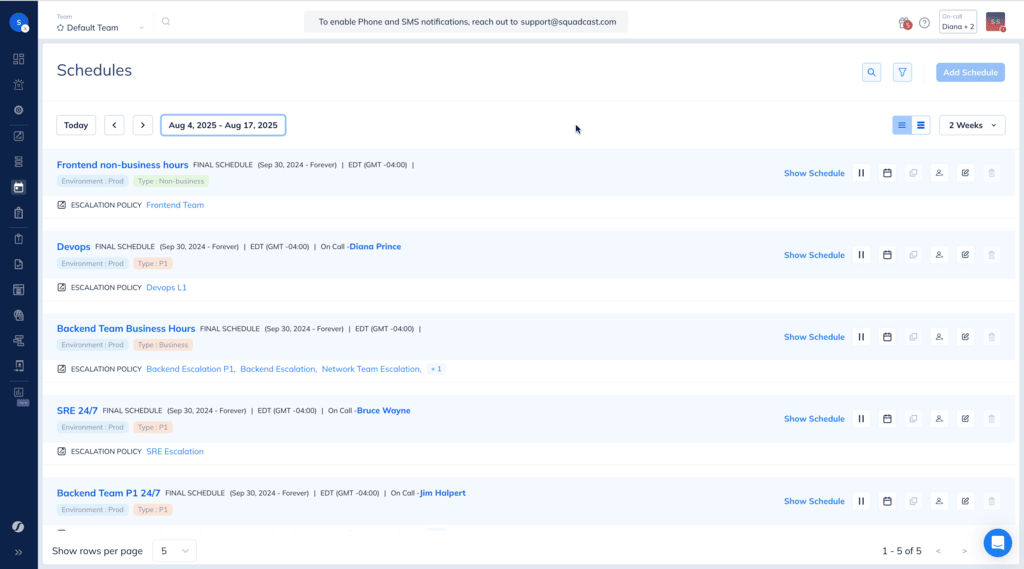Screen dimensions: 1024x569
Task: Open the Frontend Team escalation policy
Action: click(175, 205)
